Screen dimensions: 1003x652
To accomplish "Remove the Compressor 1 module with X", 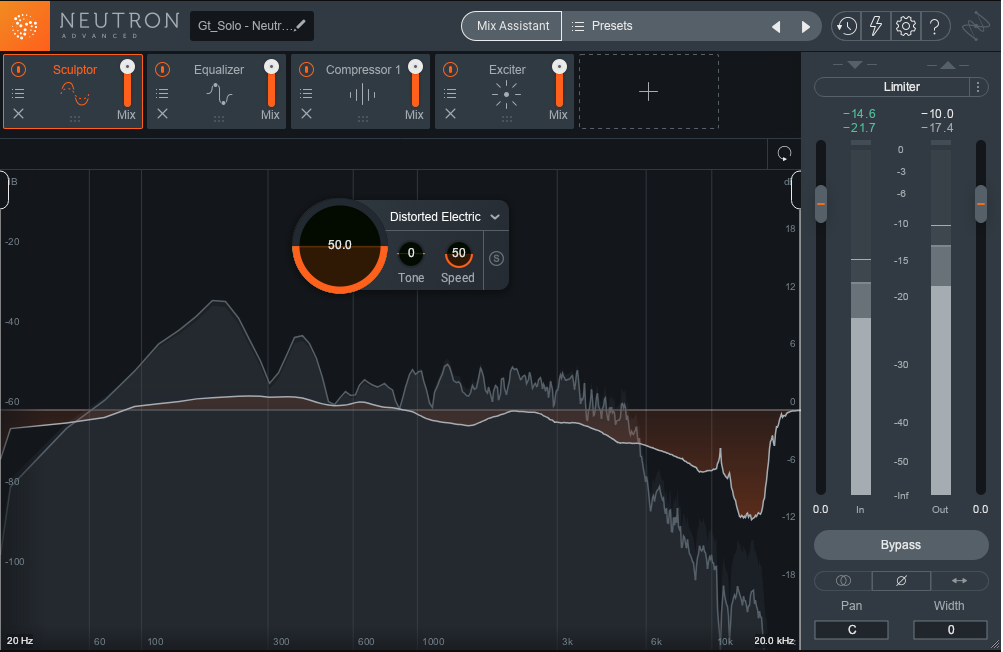I will 306,113.
